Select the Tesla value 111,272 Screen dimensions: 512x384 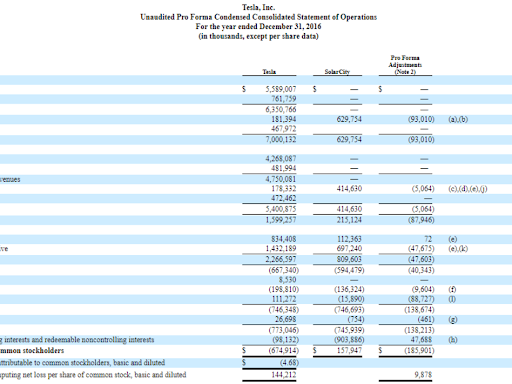click(284, 299)
